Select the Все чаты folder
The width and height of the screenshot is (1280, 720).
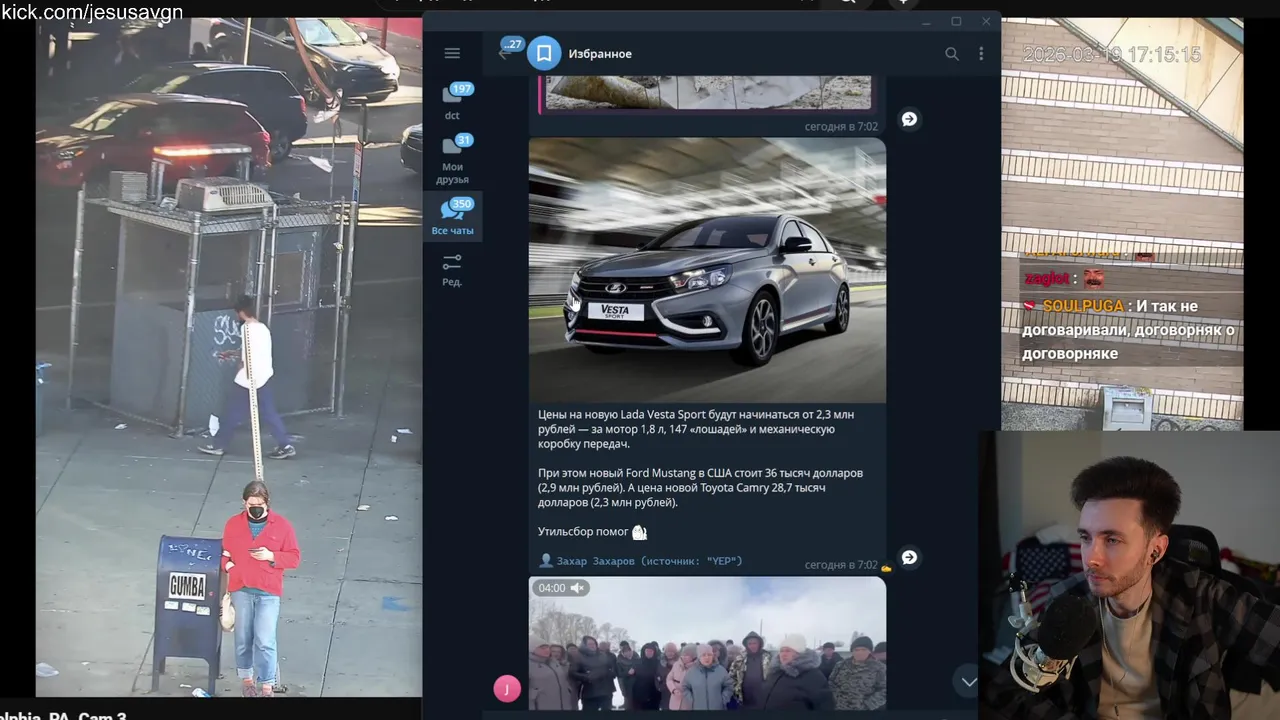pos(452,217)
